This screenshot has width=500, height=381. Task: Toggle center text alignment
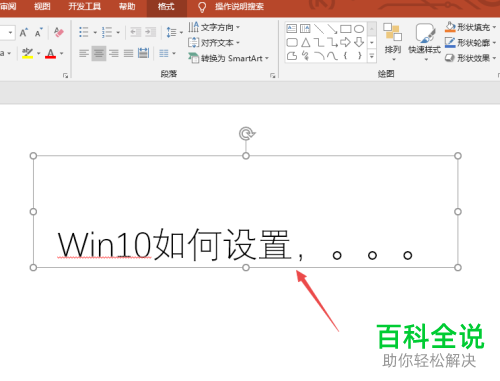pos(99,53)
